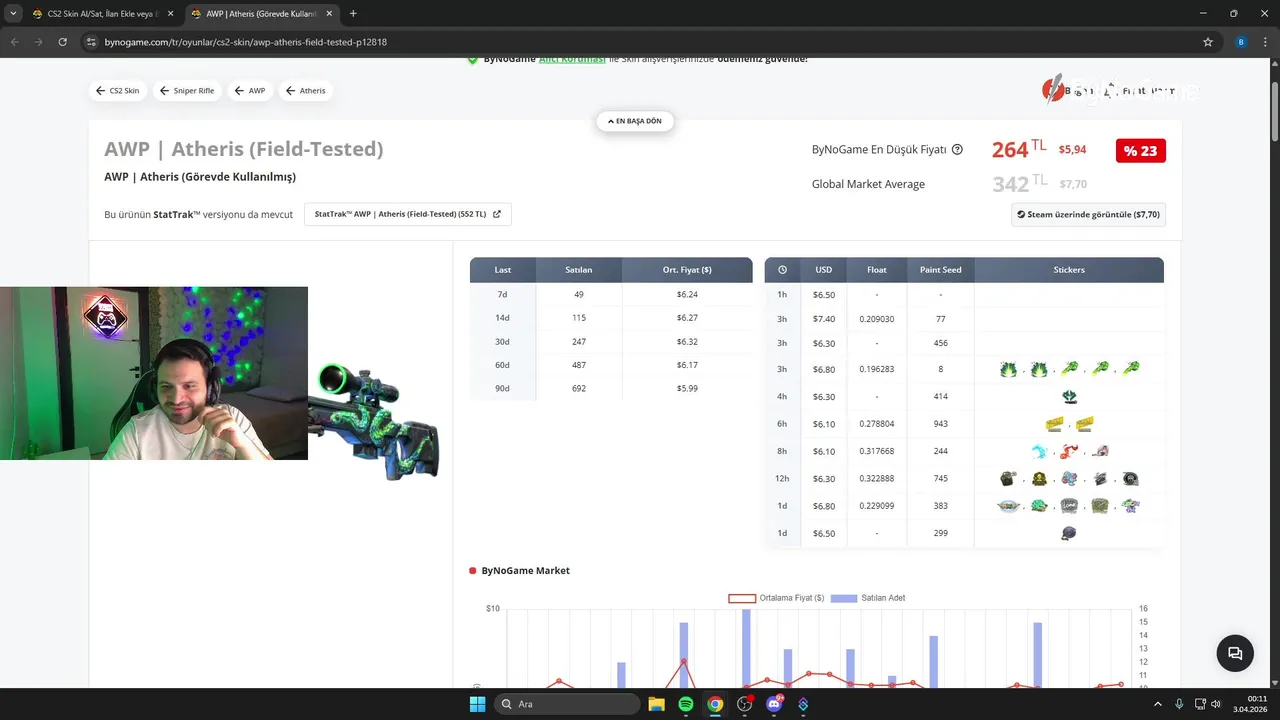Viewport: 1280px width, 720px height.
Task: Click the volume icon in system tray
Action: pyautogui.click(x=1216, y=704)
